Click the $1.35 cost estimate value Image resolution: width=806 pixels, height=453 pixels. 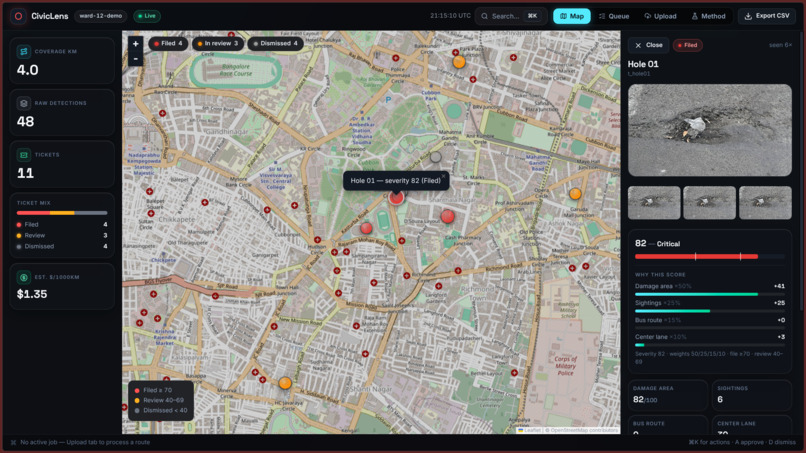[32, 294]
